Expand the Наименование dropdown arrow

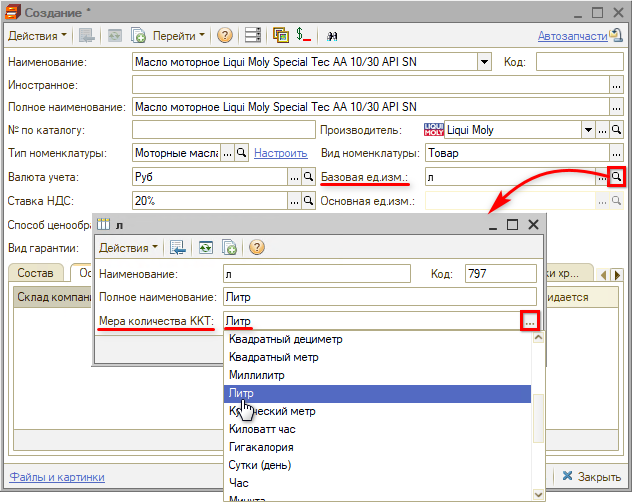(x=484, y=62)
